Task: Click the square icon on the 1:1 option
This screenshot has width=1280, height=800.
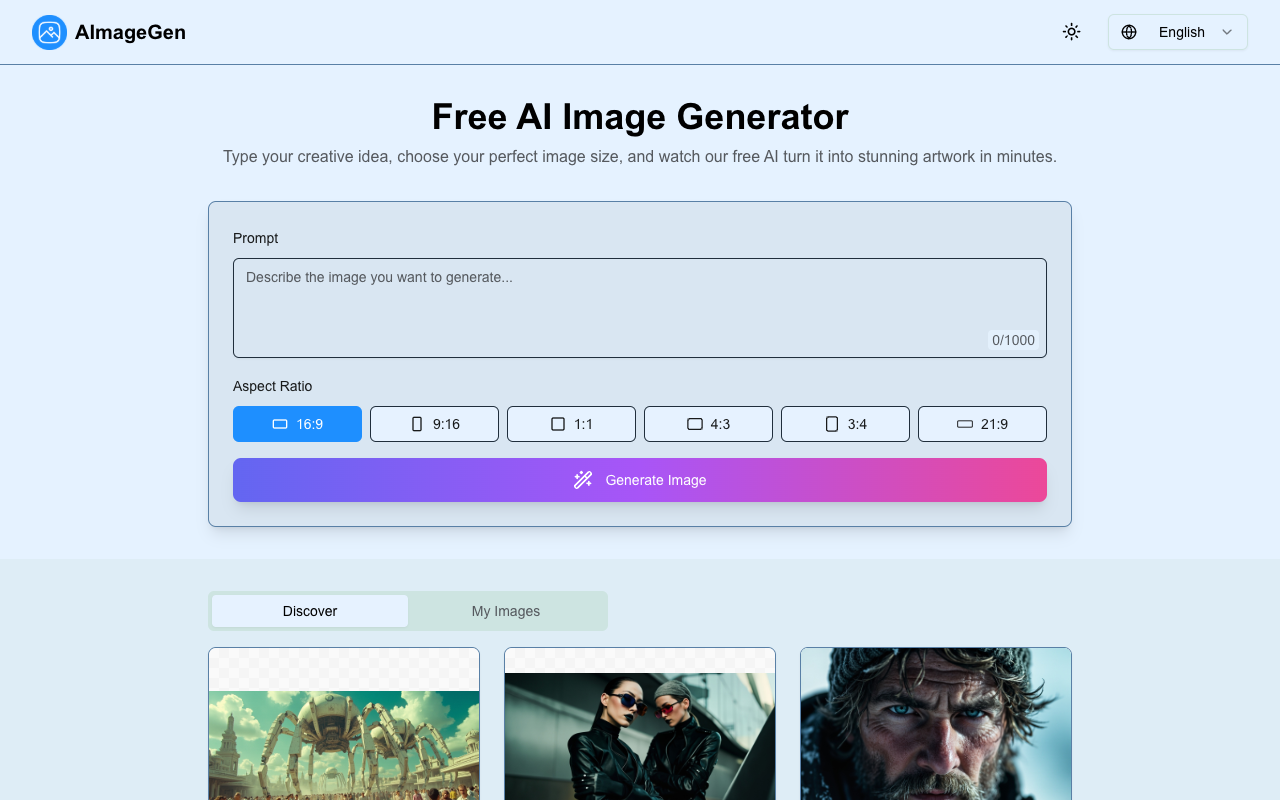Action: (557, 423)
